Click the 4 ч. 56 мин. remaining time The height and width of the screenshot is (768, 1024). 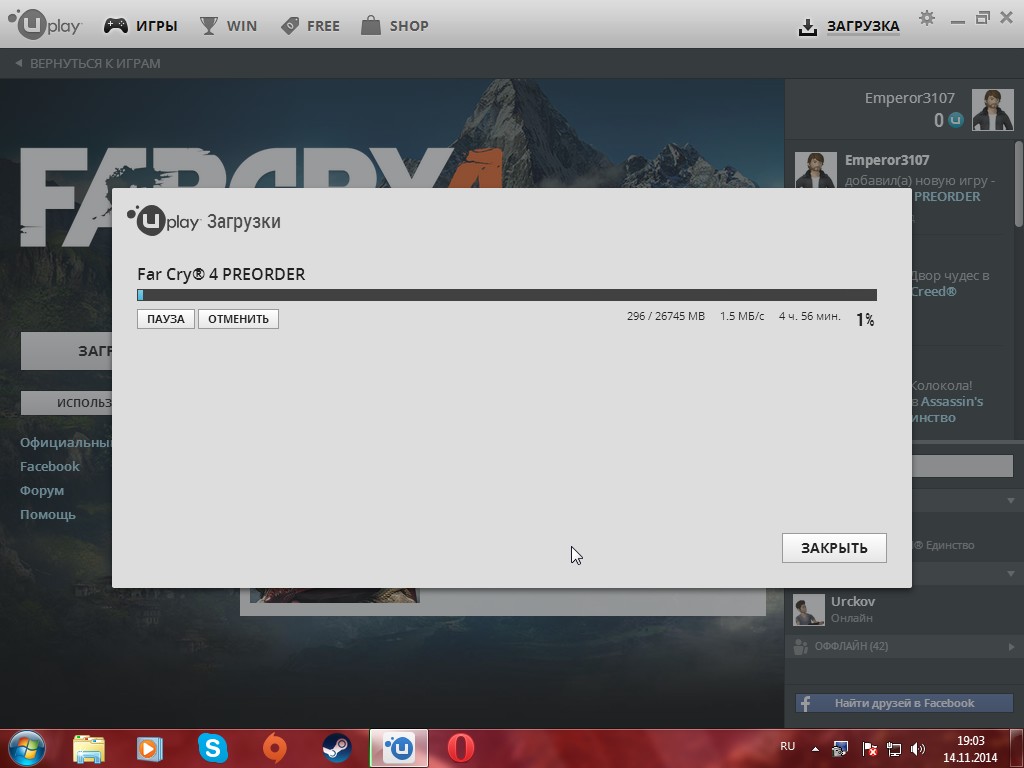click(x=809, y=316)
